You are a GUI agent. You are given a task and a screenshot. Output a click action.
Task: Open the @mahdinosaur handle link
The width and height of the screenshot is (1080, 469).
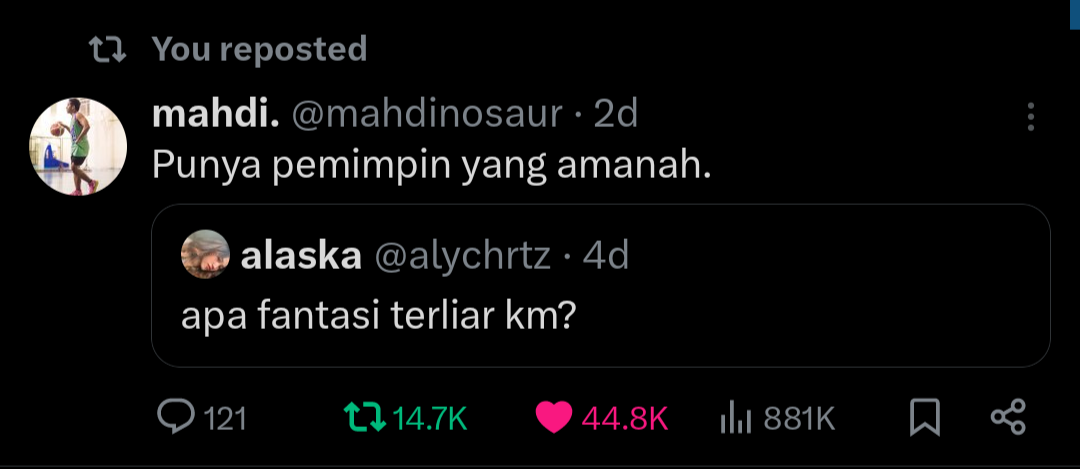(x=428, y=115)
